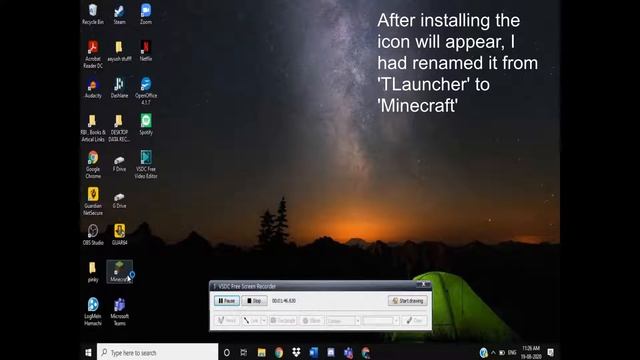Pause the VSDC screen recording
The height and width of the screenshot is (360, 640).
(x=227, y=301)
